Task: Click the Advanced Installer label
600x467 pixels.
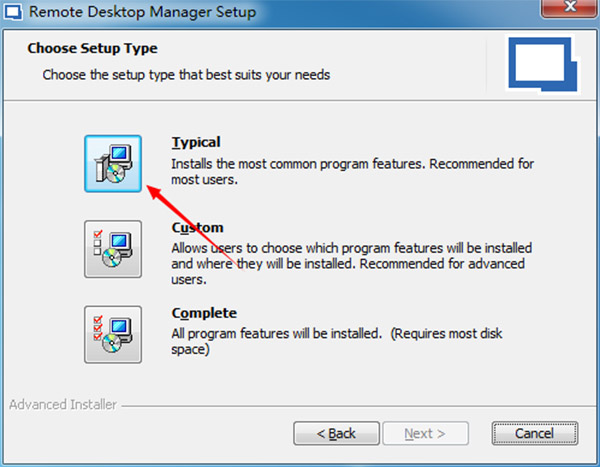Action: pyautogui.click(x=62, y=405)
